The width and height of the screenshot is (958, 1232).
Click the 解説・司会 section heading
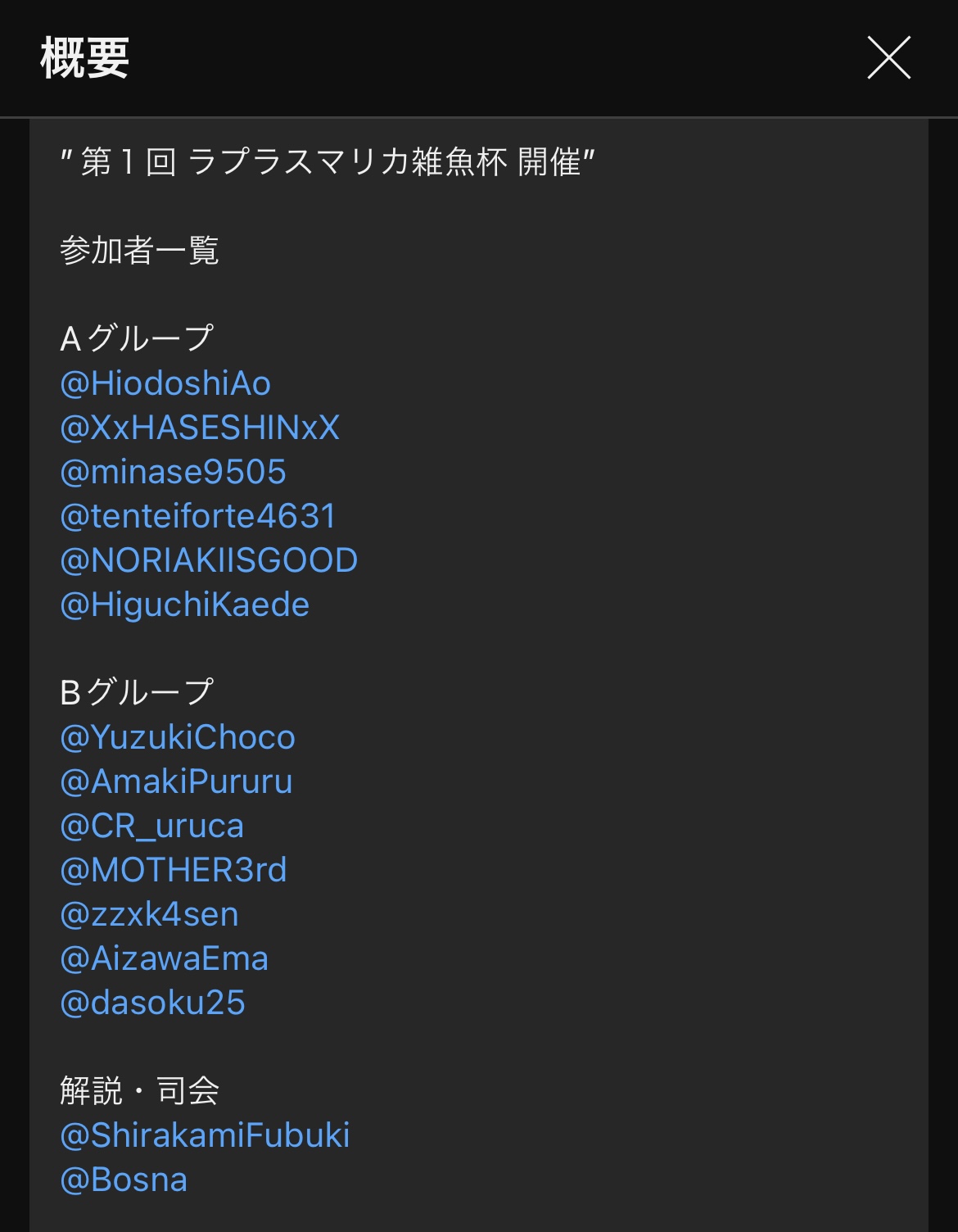pyautogui.click(x=140, y=1091)
